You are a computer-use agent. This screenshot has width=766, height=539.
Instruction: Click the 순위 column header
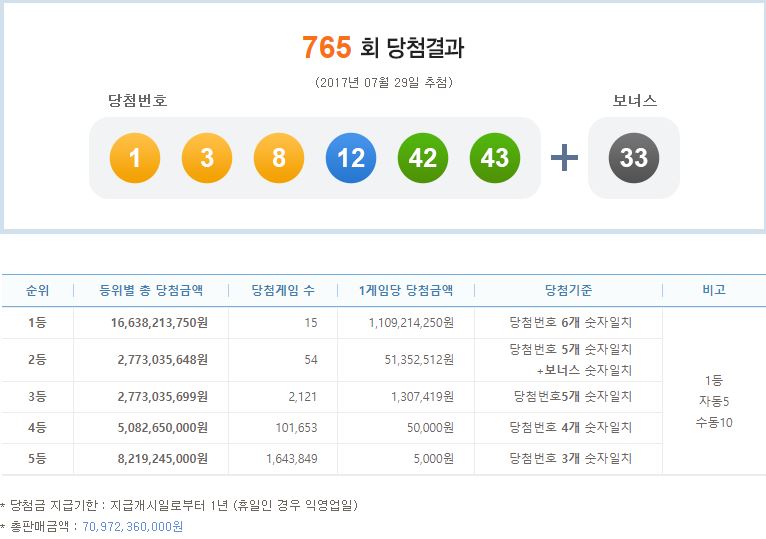[x=37, y=290]
